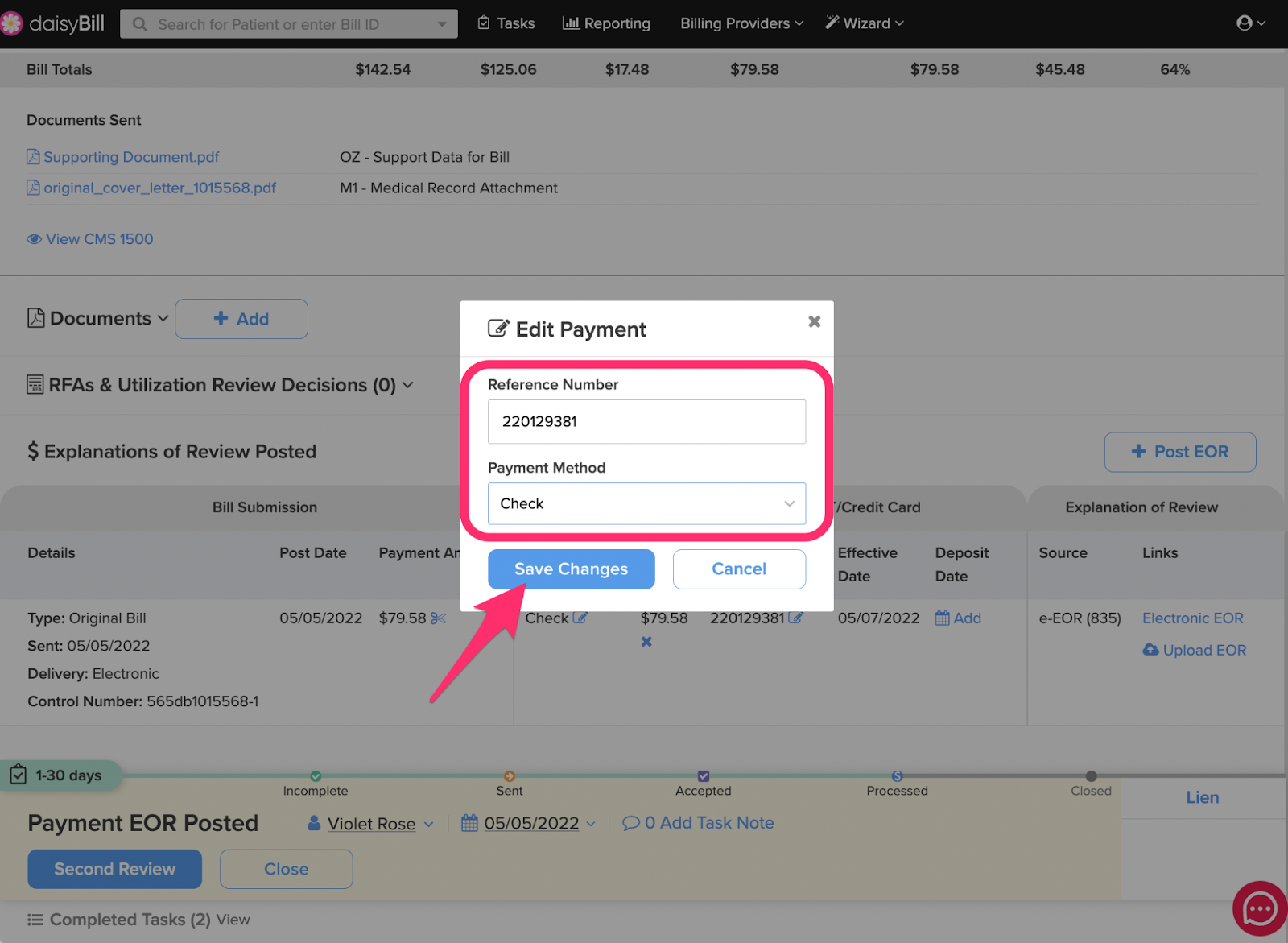Click the daisyBill flower logo icon
1288x943 pixels.
pyautogui.click(x=10, y=23)
